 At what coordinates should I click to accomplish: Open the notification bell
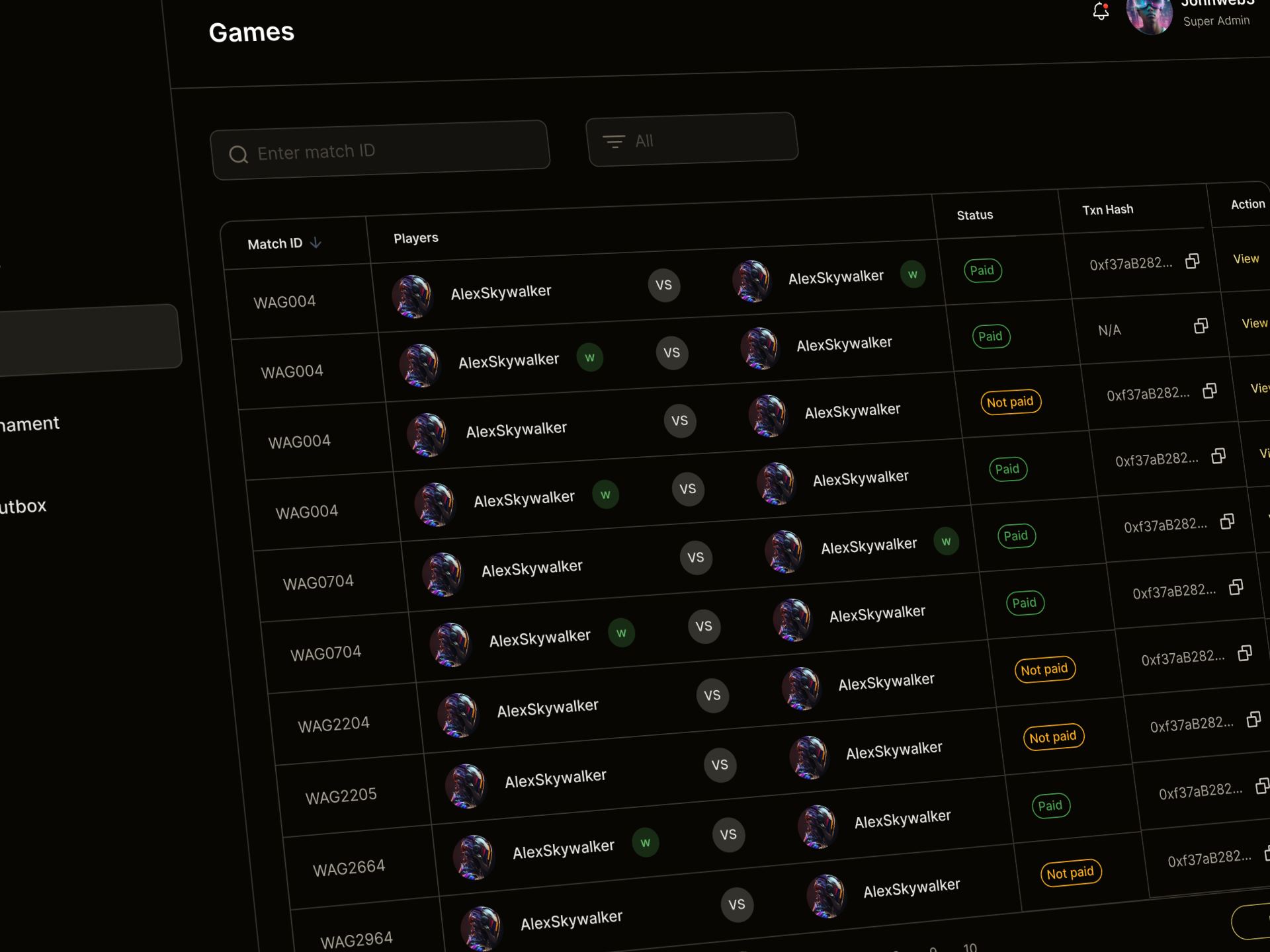[1101, 10]
